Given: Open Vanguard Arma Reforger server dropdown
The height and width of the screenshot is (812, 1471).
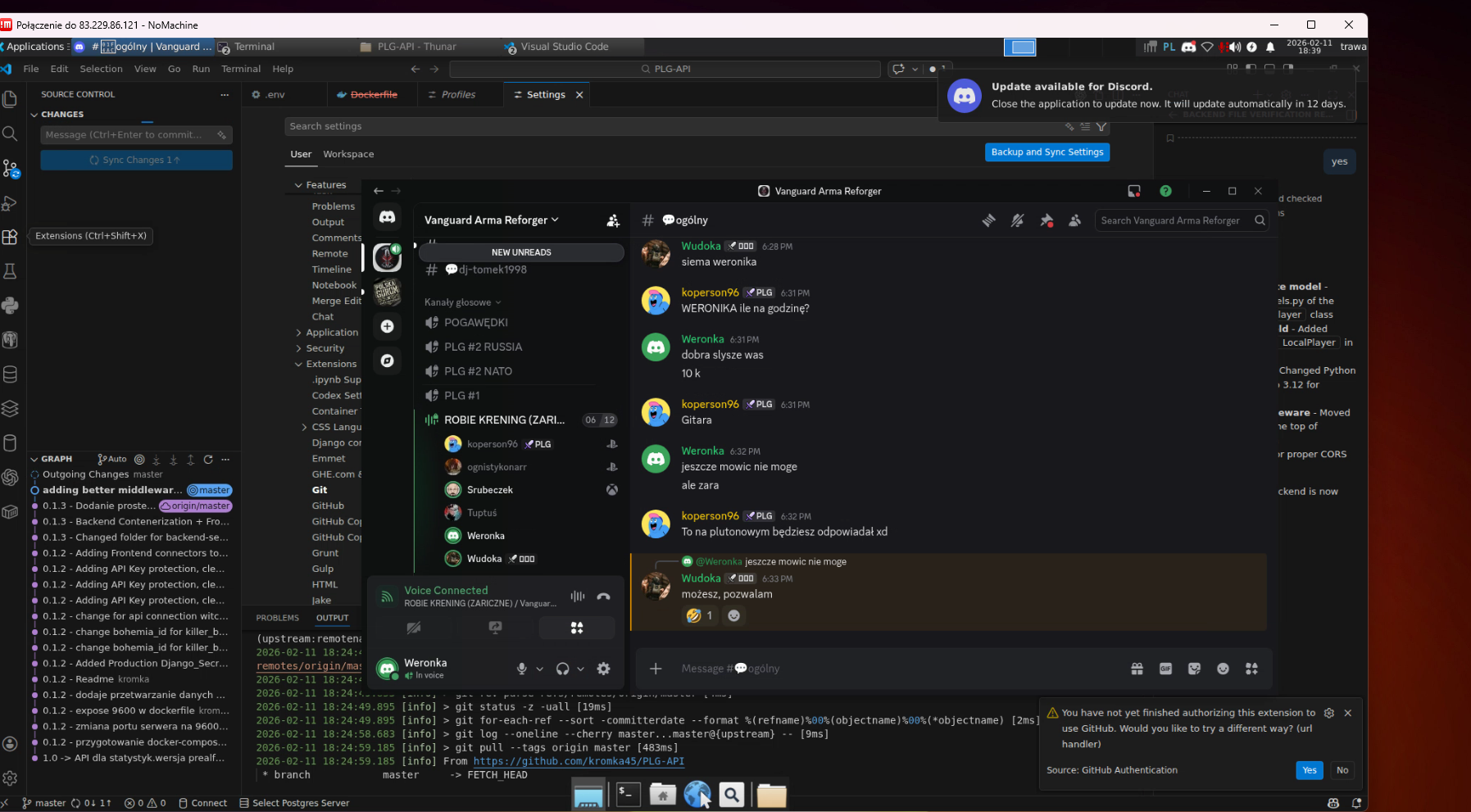Looking at the screenshot, I should [x=491, y=220].
